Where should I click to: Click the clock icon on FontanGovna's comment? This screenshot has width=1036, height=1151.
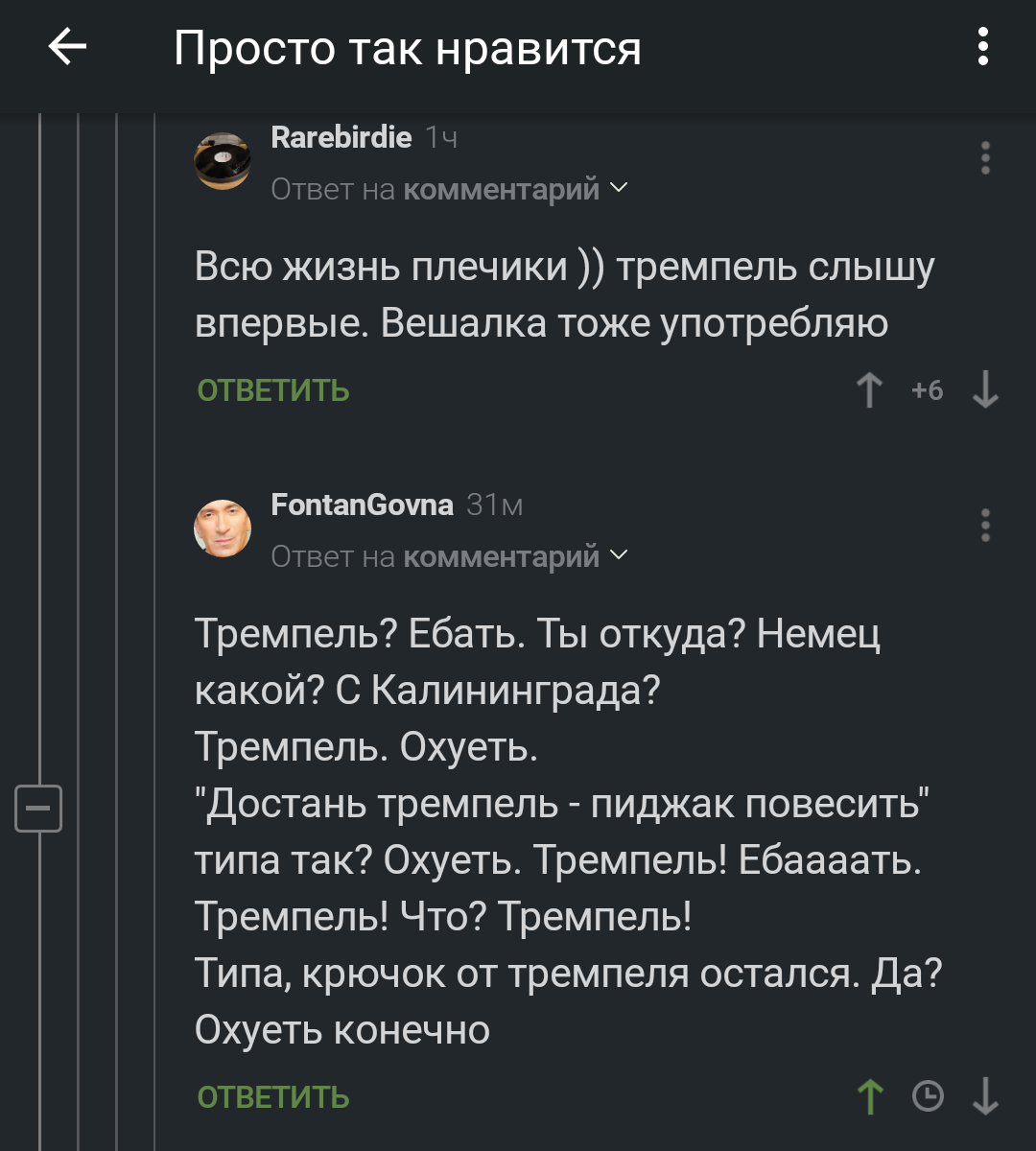(928, 1096)
